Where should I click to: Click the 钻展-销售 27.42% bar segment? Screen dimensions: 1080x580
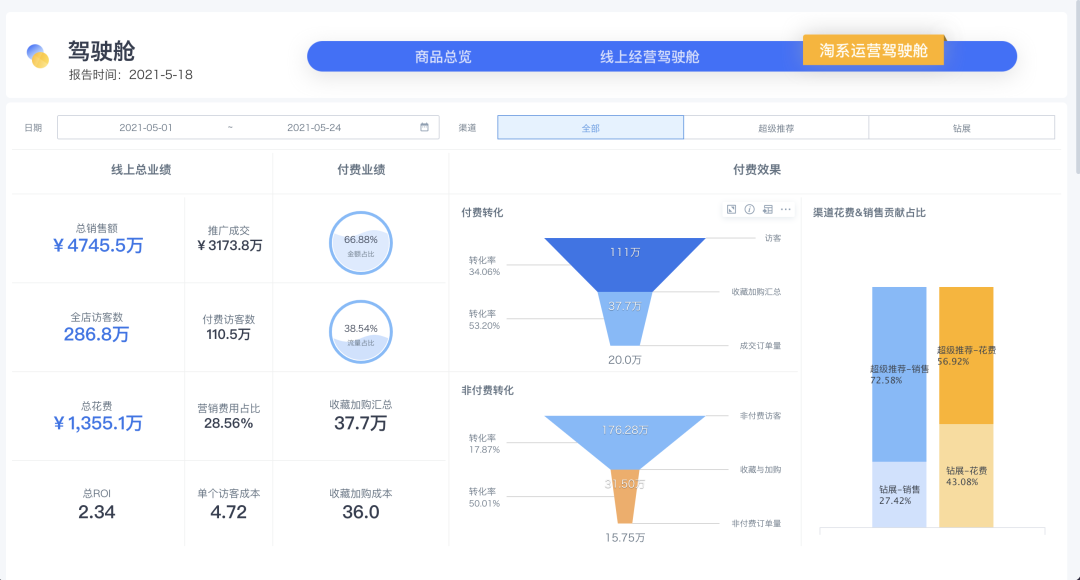point(899,495)
